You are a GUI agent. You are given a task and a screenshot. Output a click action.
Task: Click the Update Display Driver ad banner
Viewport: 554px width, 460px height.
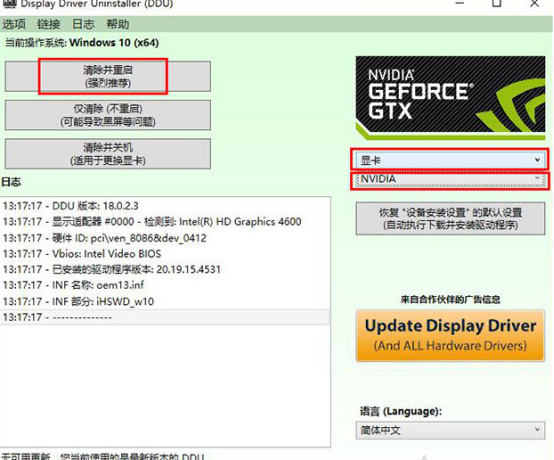(450, 335)
